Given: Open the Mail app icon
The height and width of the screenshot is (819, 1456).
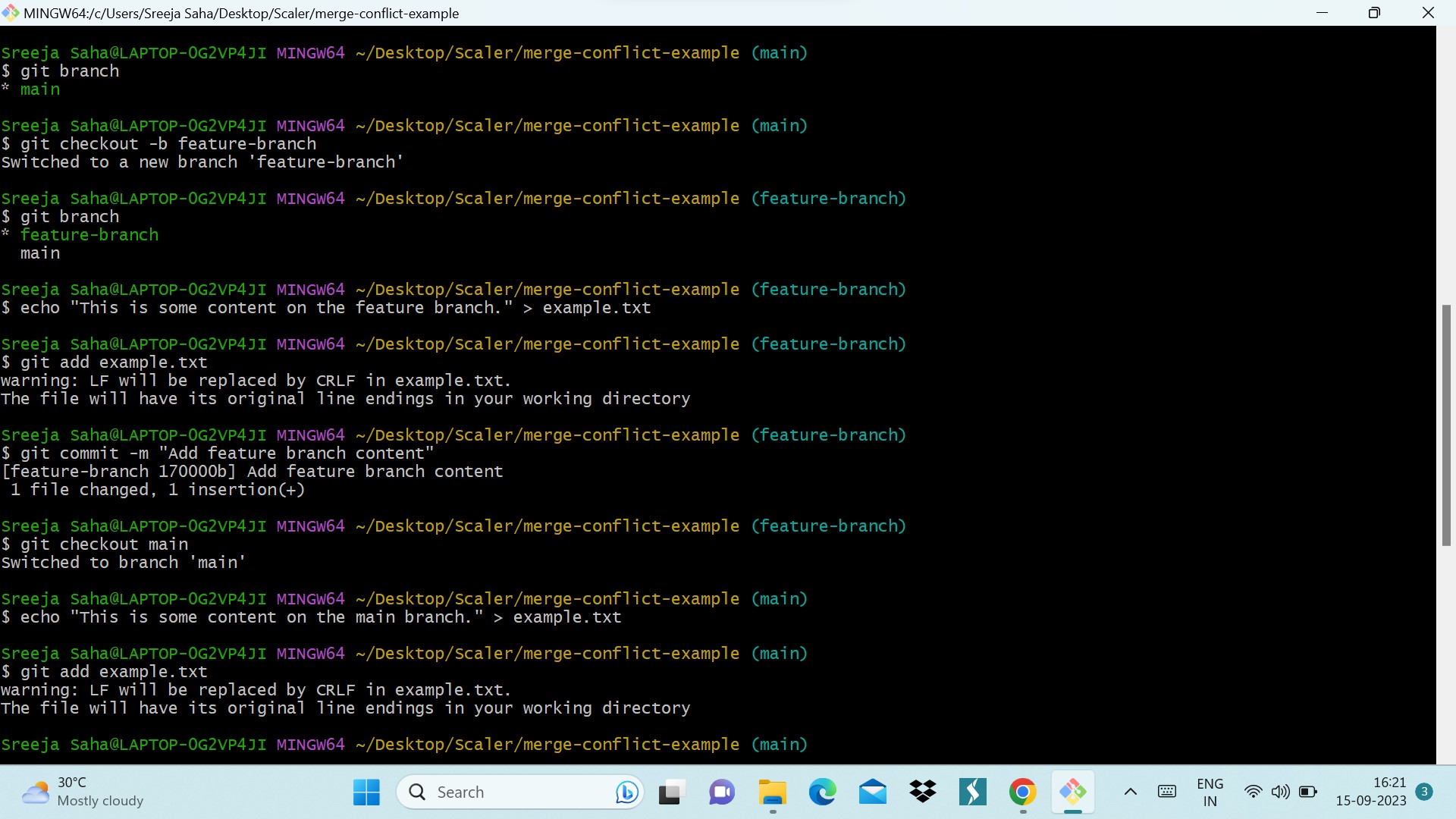Looking at the screenshot, I should click(873, 792).
